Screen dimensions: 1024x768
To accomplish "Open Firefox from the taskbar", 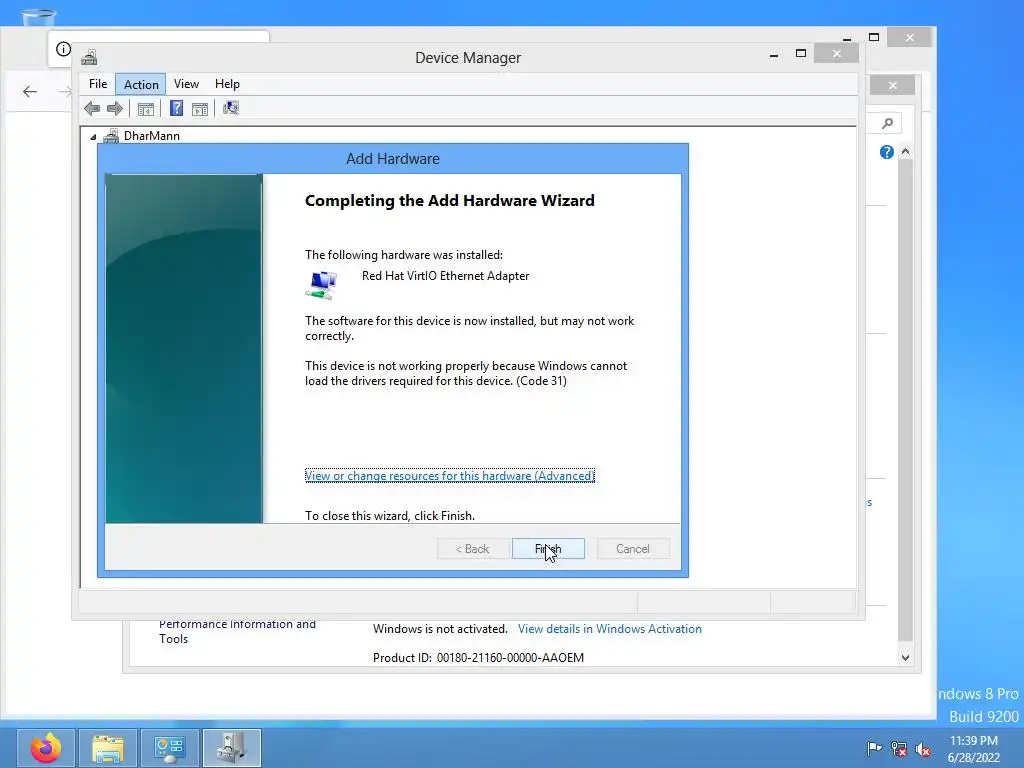I will tap(46, 748).
